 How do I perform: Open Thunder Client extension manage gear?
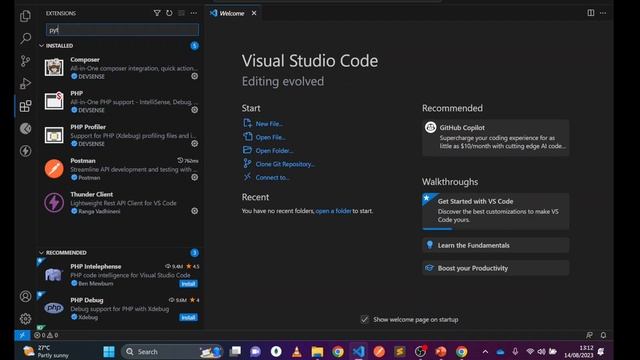click(195, 211)
